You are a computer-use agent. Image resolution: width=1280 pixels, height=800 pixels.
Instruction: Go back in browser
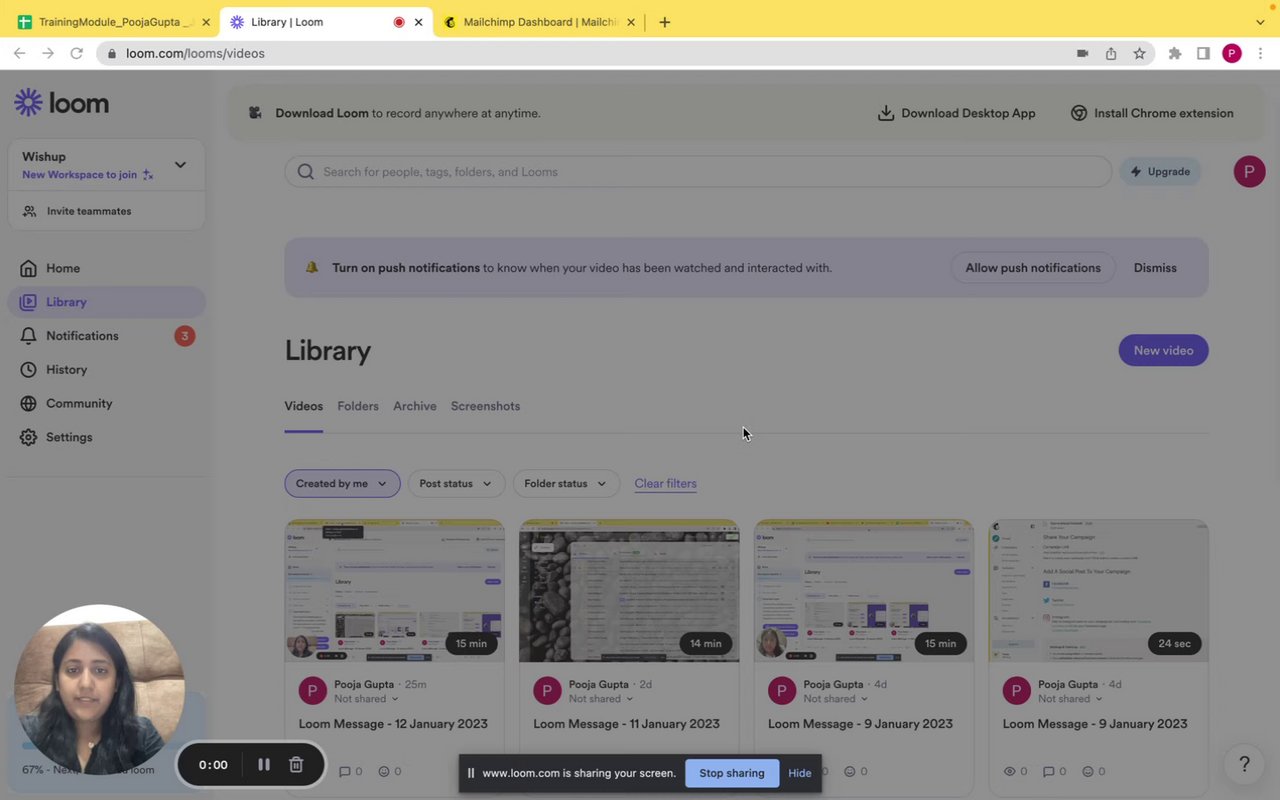(20, 53)
